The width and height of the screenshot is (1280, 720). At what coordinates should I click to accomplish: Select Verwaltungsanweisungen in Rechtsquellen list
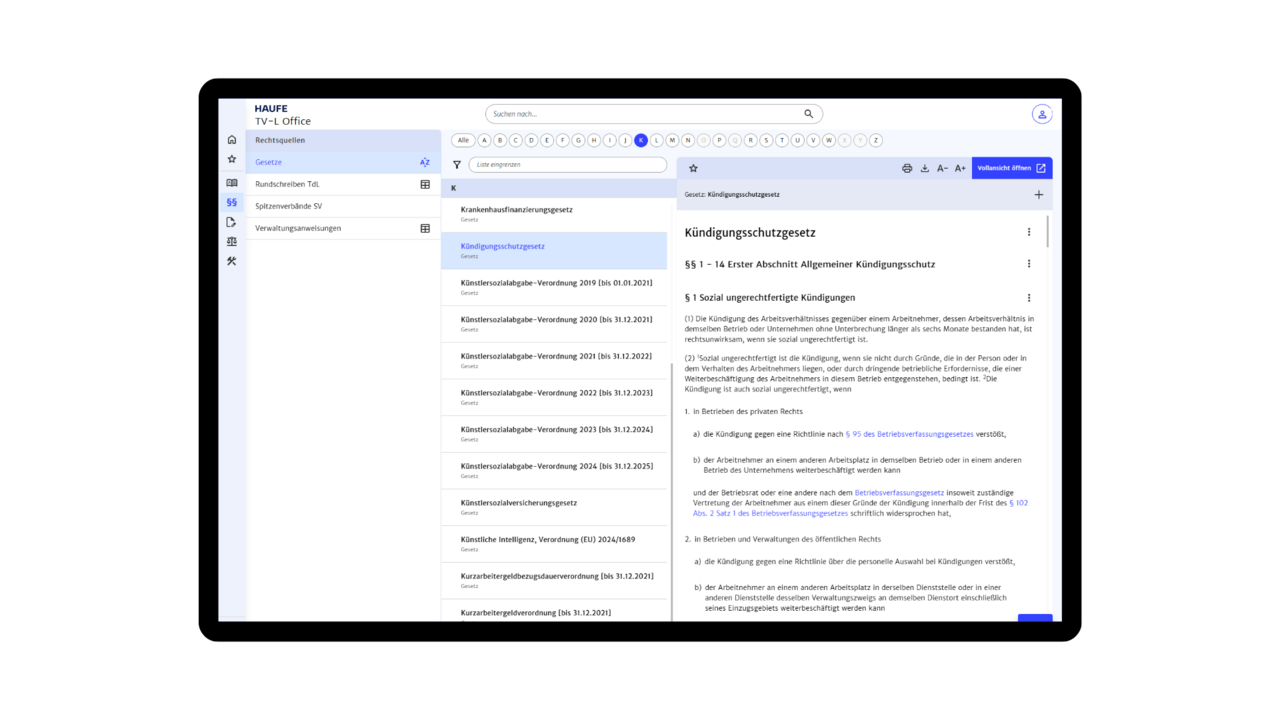(298, 228)
